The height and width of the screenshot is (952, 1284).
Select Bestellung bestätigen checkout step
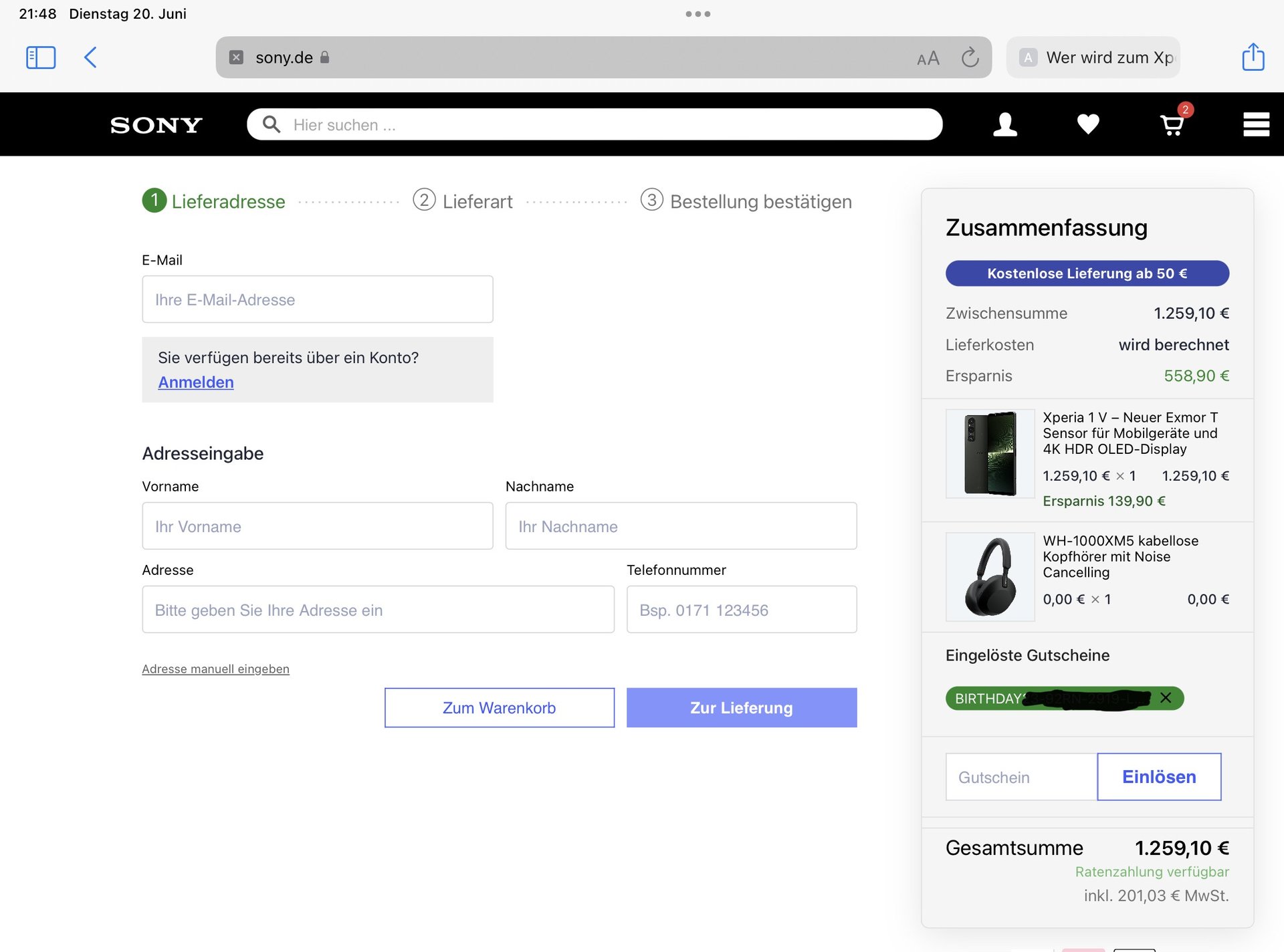[746, 201]
